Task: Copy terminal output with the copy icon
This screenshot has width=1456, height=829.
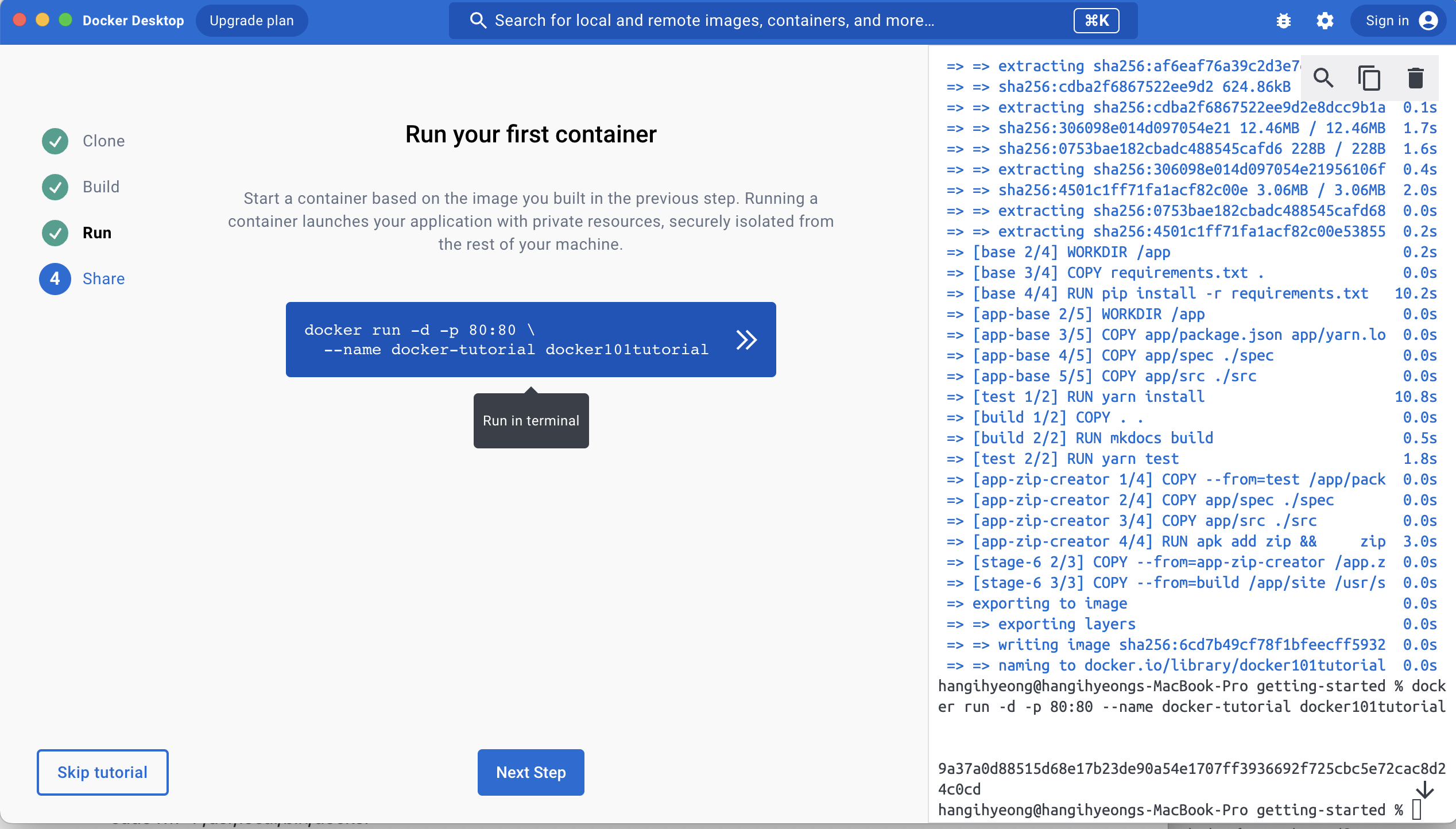Action: click(x=1369, y=78)
